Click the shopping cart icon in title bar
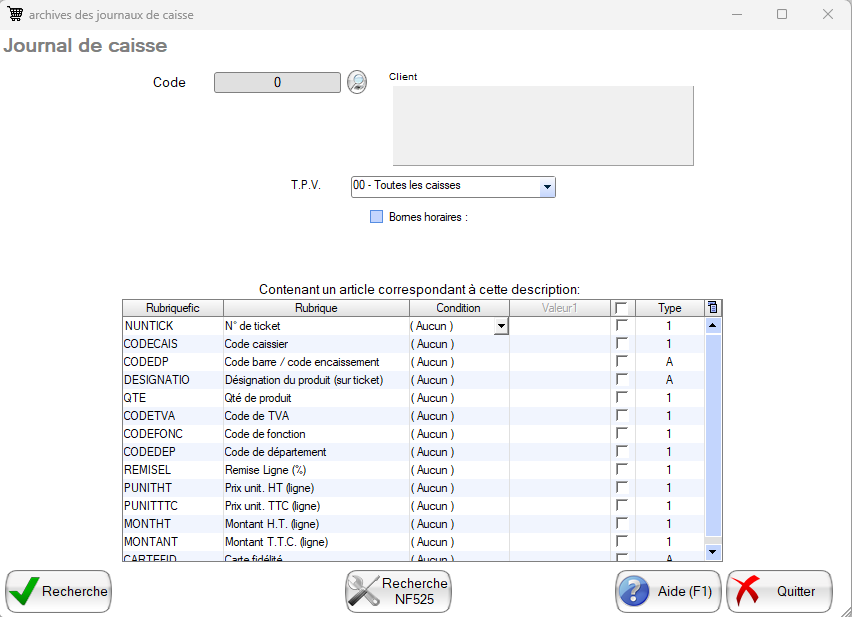The width and height of the screenshot is (852, 617). coord(16,15)
